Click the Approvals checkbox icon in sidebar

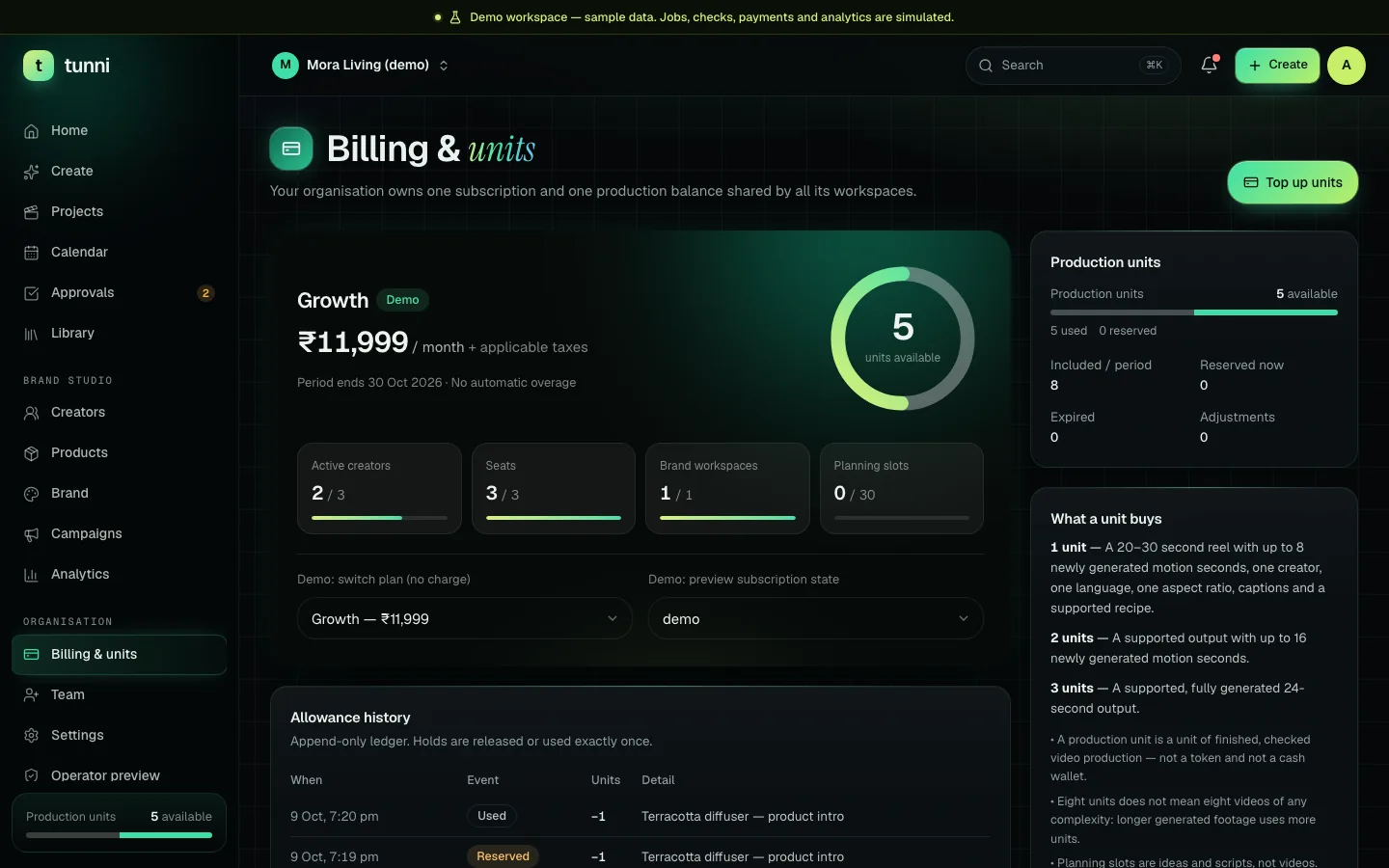click(x=31, y=293)
